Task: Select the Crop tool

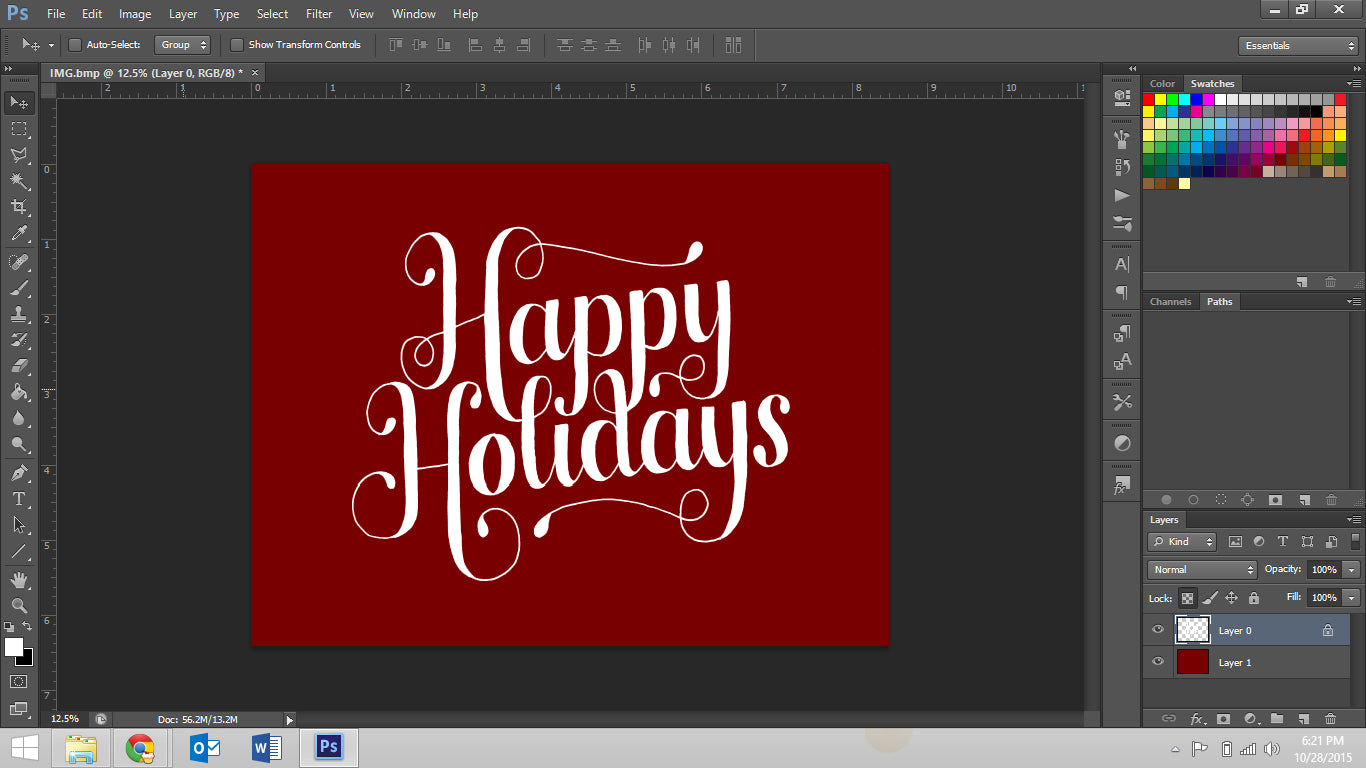Action: (19, 207)
